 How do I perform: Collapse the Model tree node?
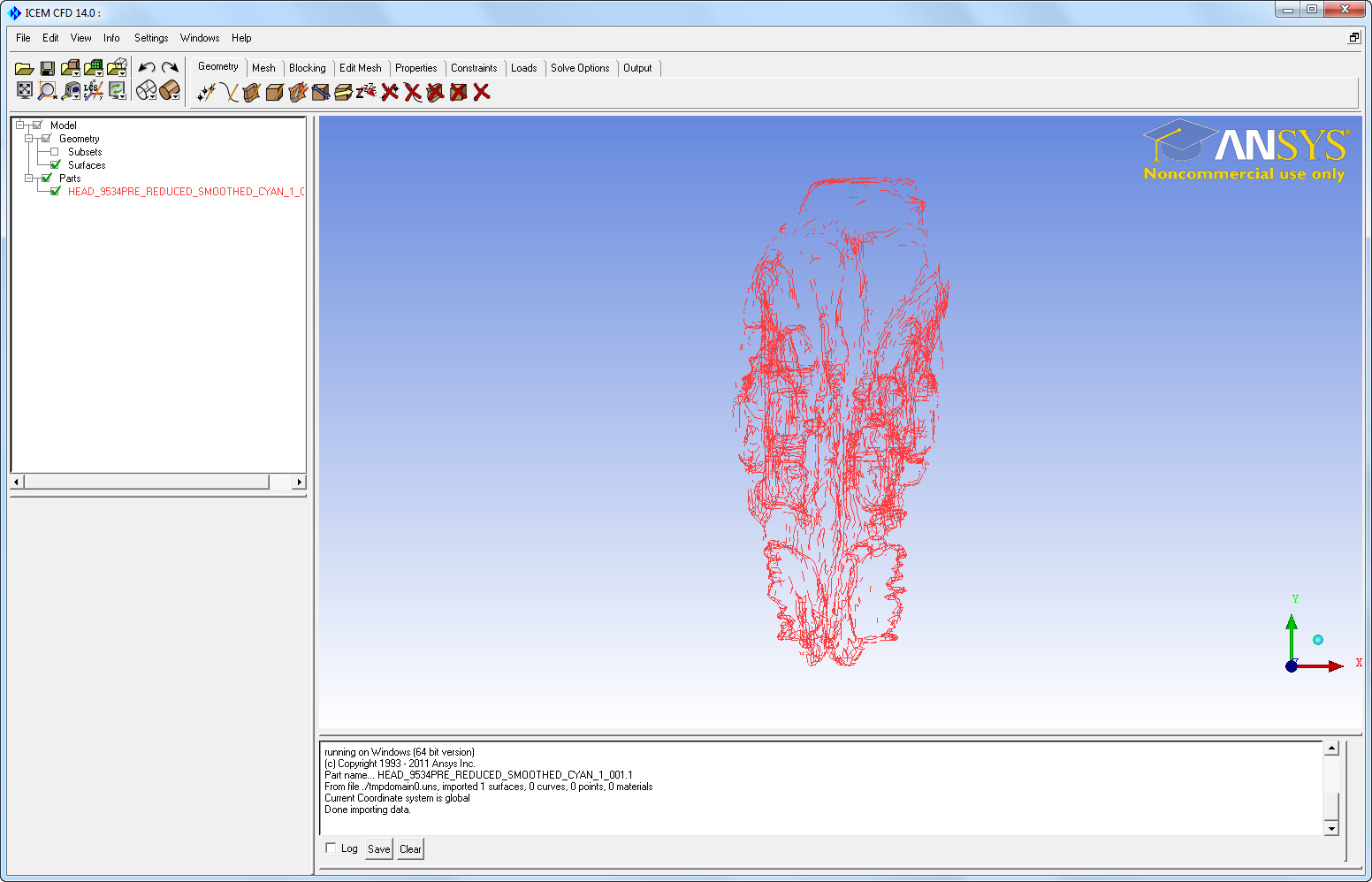click(19, 125)
